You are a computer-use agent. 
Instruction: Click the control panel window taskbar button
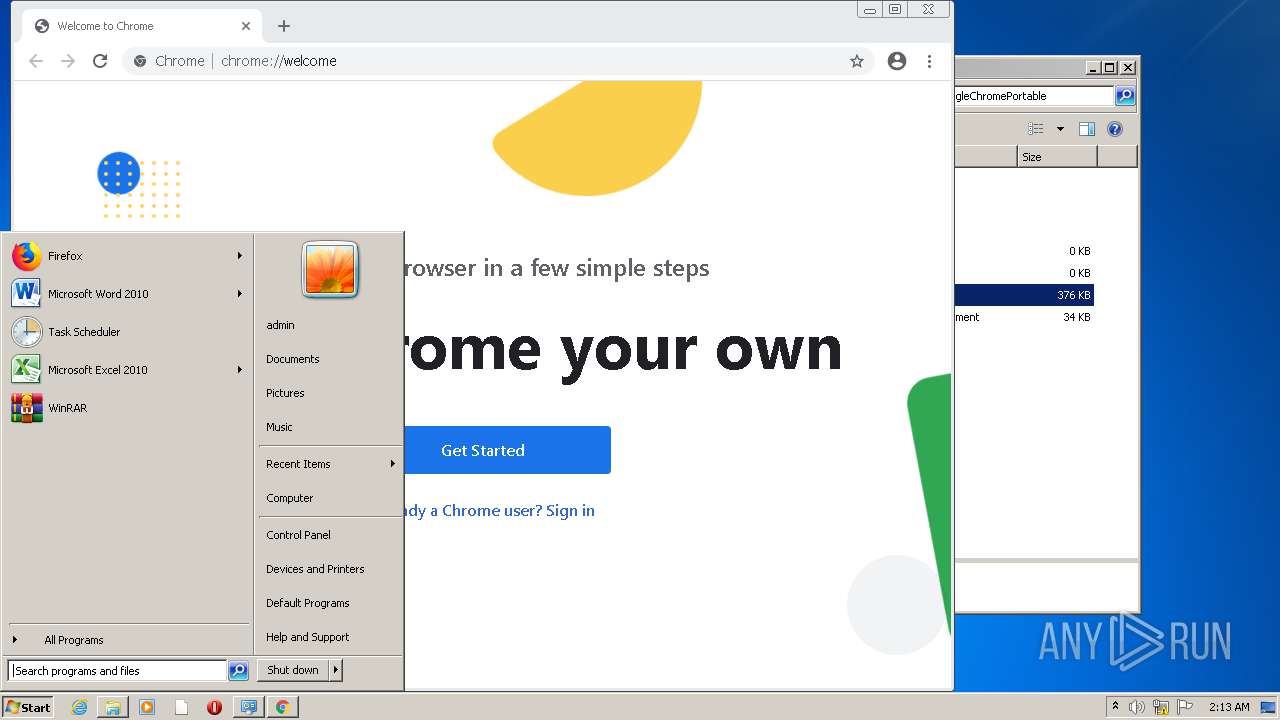(x=249, y=707)
